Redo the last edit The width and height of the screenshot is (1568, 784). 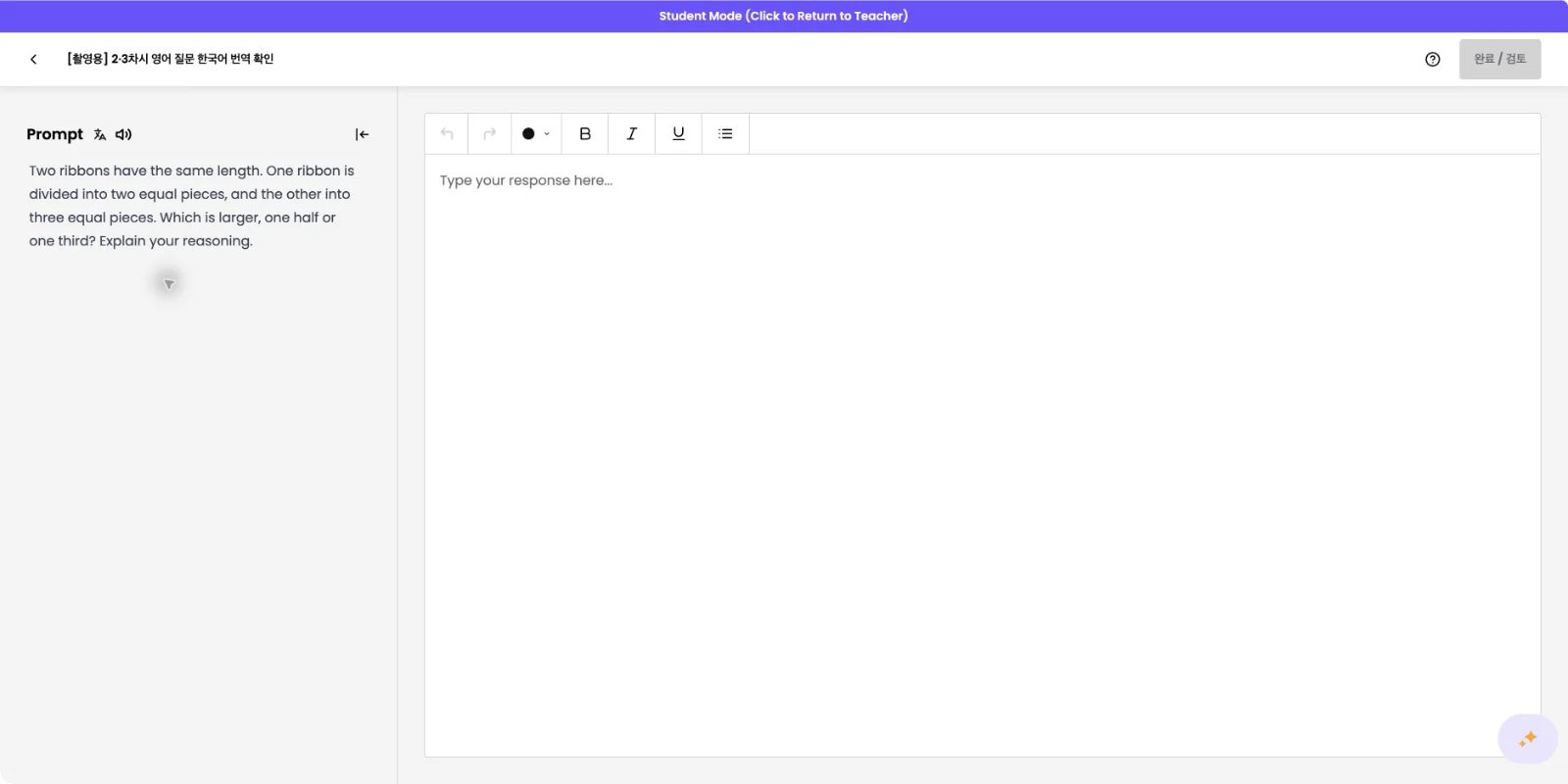(x=490, y=133)
